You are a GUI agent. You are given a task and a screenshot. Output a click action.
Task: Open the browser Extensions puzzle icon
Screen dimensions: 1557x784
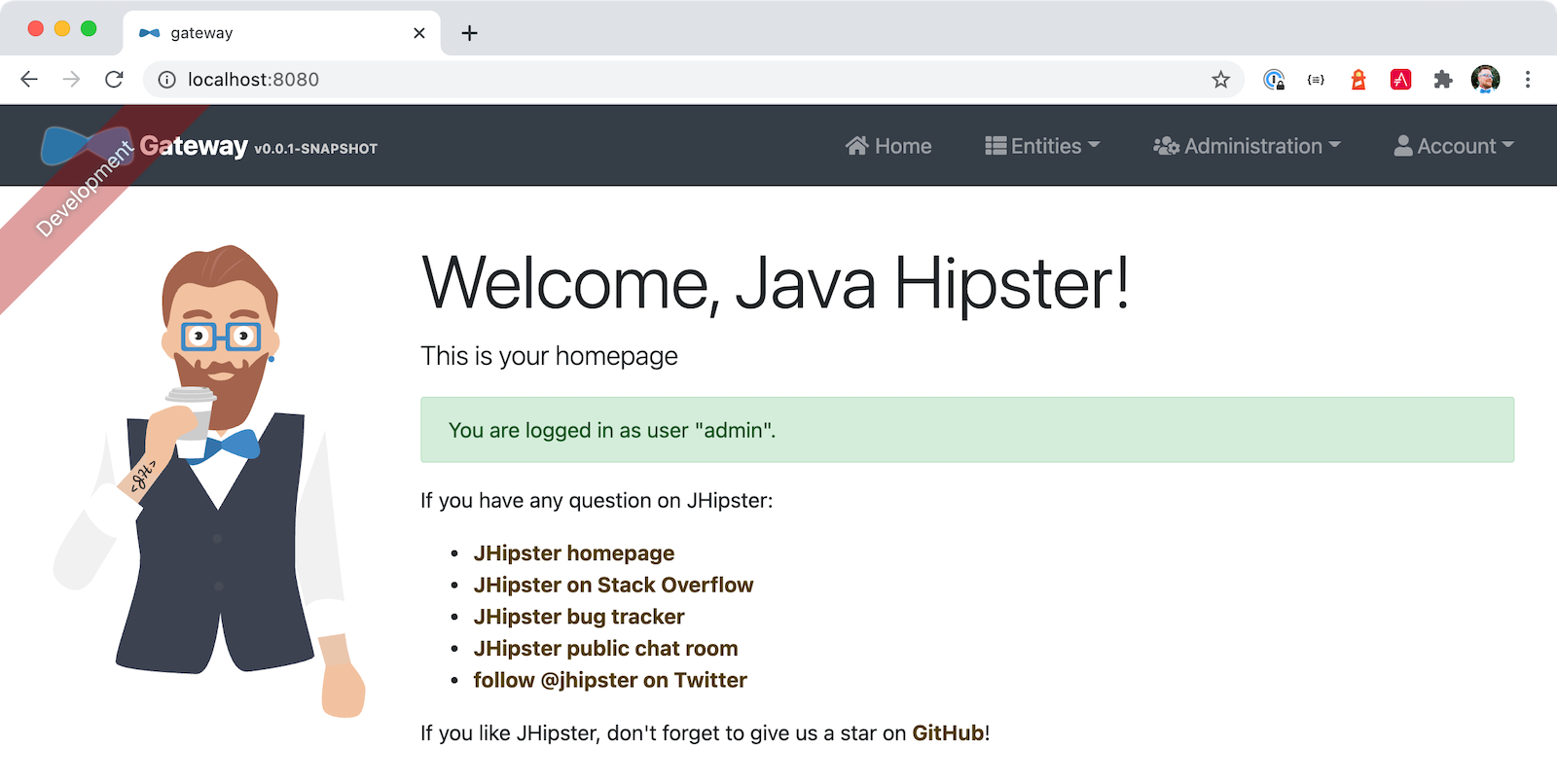point(1443,80)
